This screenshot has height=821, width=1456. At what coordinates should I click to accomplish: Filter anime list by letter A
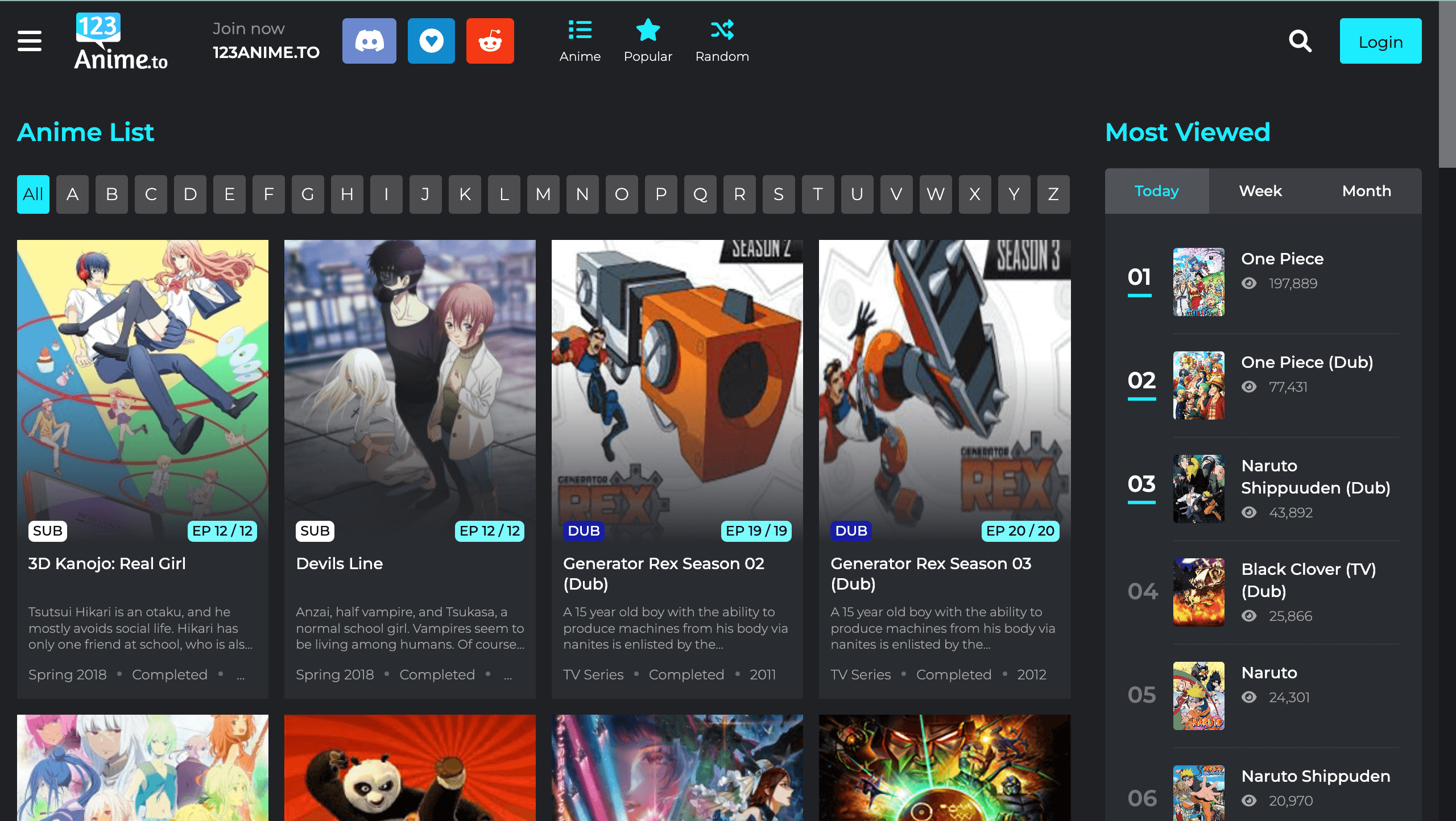[x=72, y=194]
